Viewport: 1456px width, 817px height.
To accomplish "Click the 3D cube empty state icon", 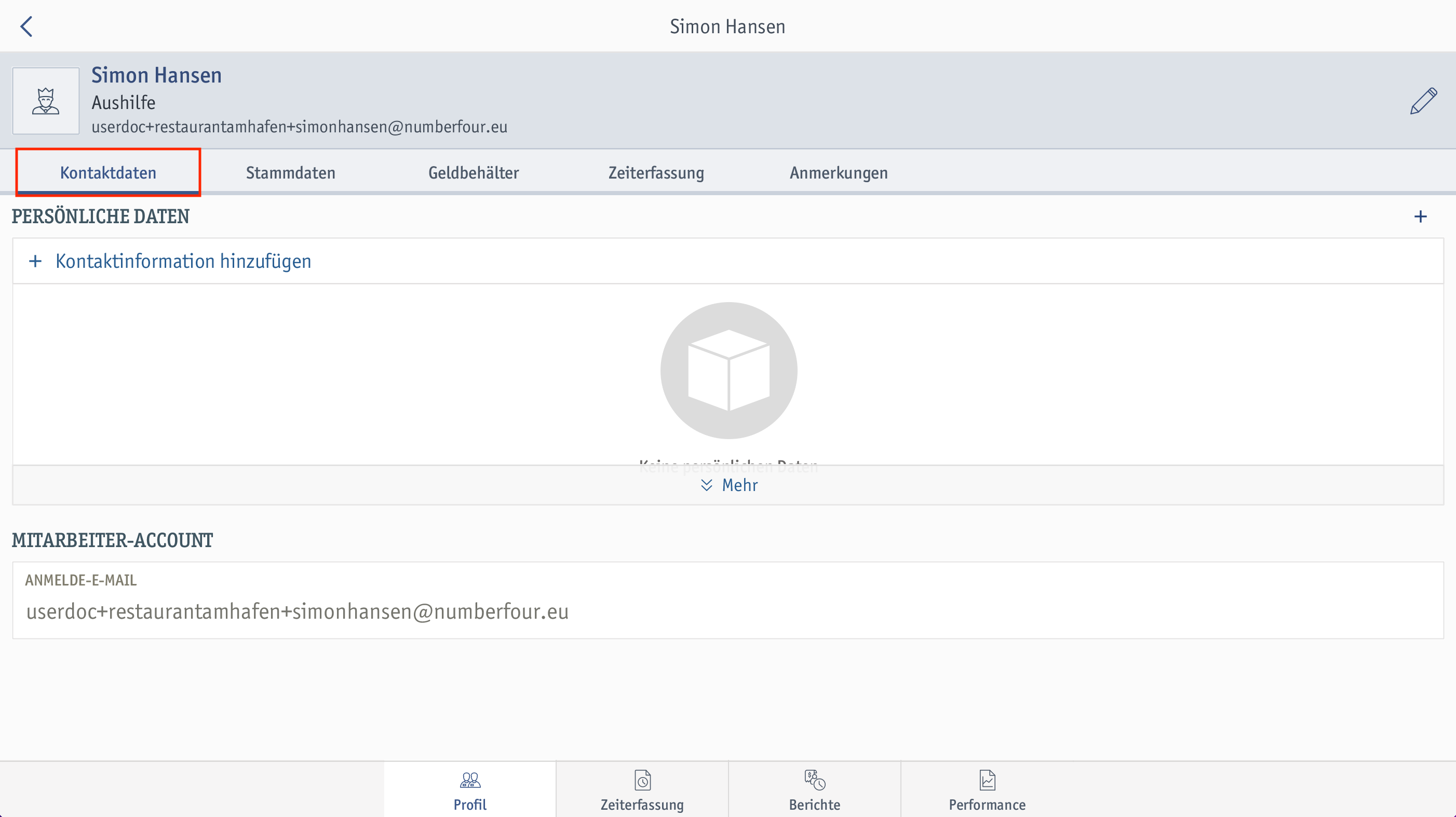I will coord(728,371).
